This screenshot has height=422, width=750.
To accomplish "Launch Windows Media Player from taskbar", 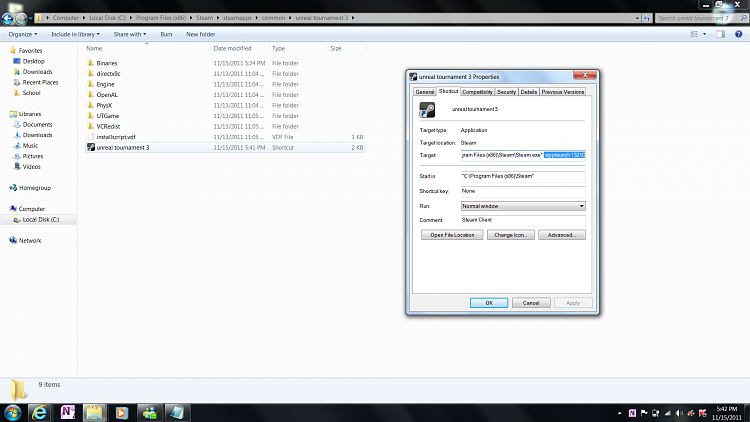I will point(121,412).
